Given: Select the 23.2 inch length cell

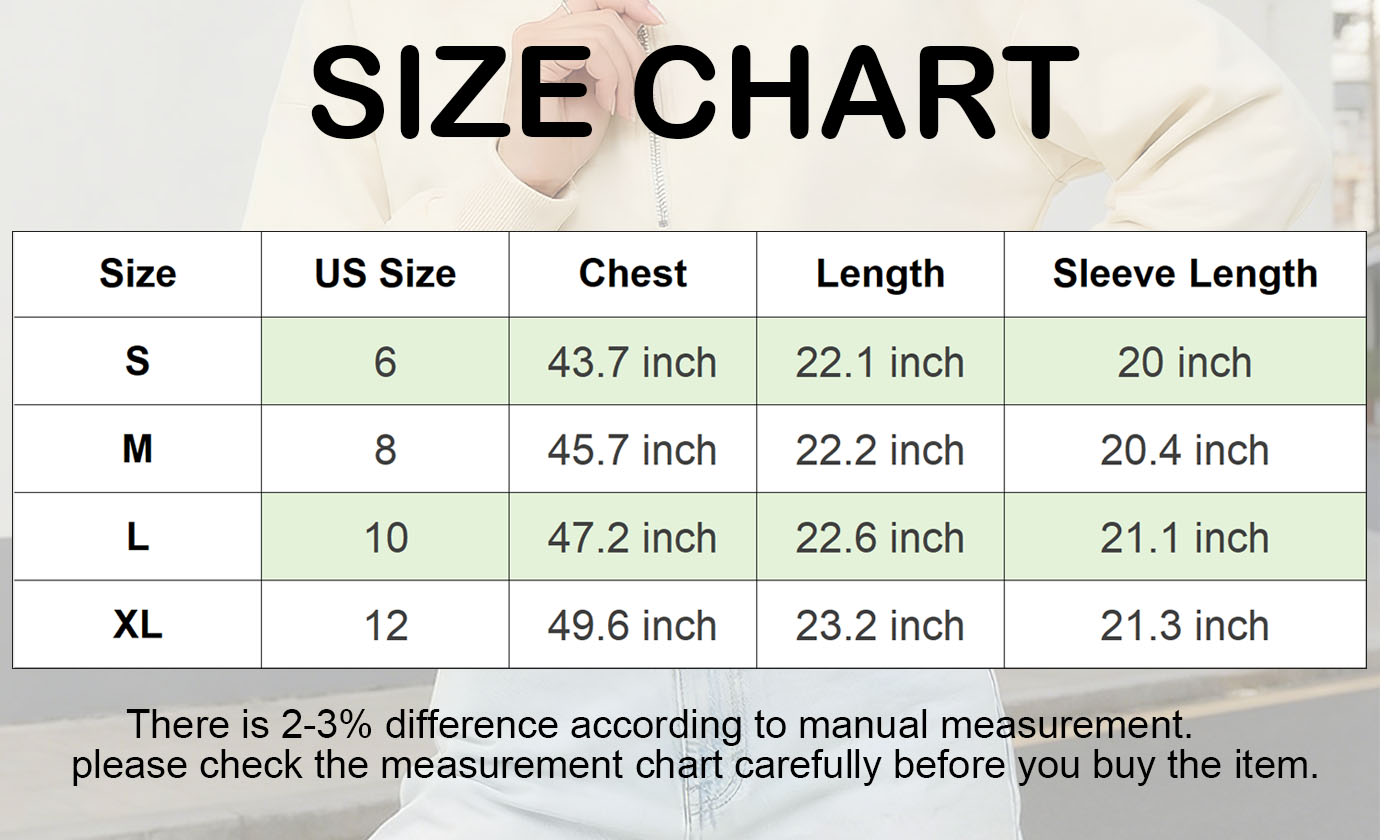Looking at the screenshot, I should click(x=880, y=626).
